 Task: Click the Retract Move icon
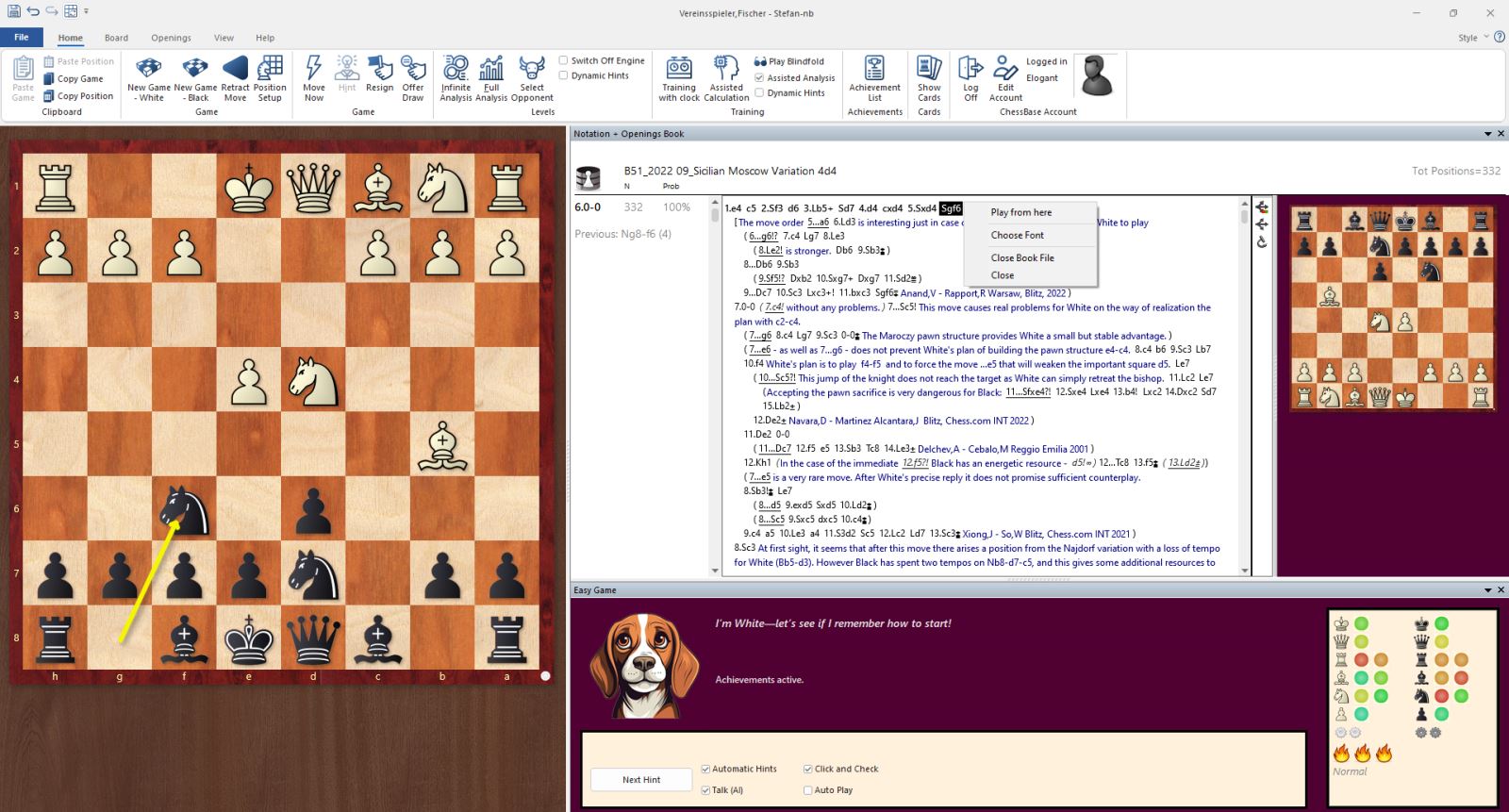pos(235,77)
